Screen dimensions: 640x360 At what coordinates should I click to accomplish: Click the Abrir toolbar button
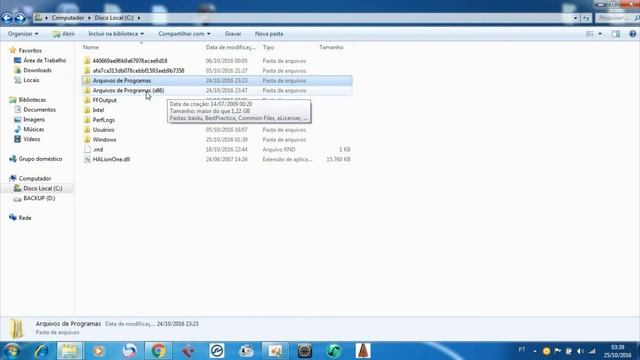click(x=64, y=34)
